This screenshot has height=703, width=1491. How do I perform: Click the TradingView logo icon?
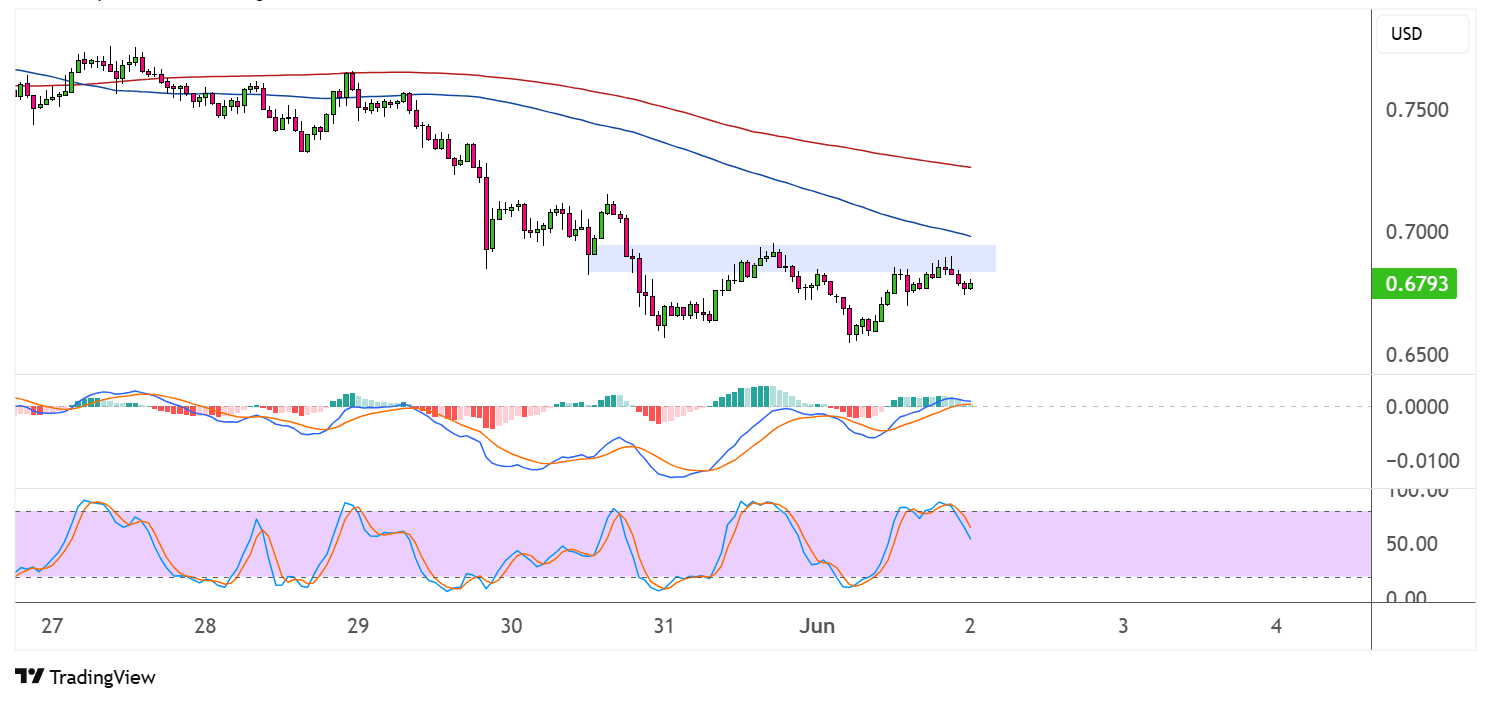(x=29, y=677)
